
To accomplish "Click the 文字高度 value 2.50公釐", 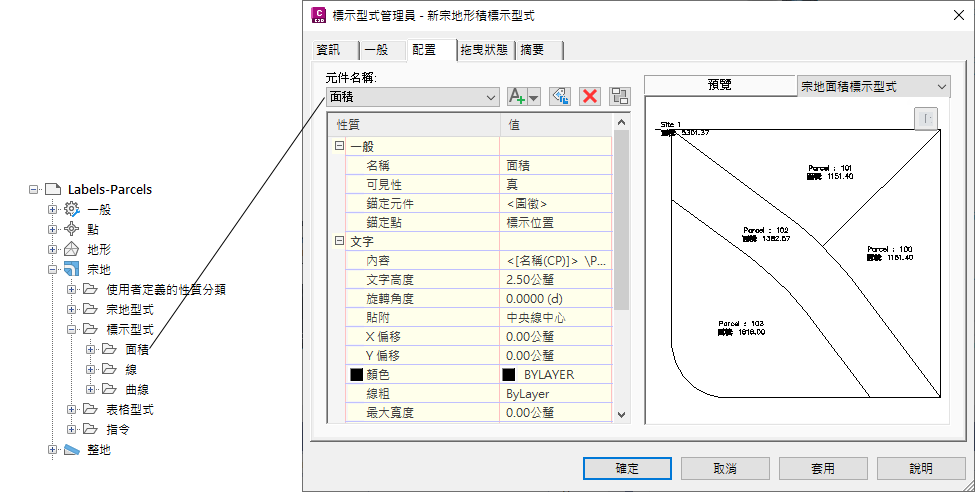I will point(556,280).
